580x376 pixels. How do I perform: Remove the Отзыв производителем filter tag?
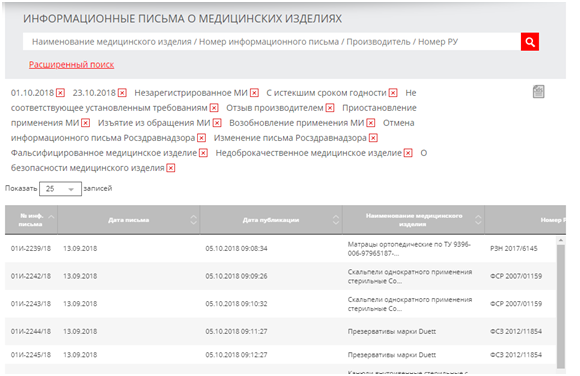click(330, 108)
